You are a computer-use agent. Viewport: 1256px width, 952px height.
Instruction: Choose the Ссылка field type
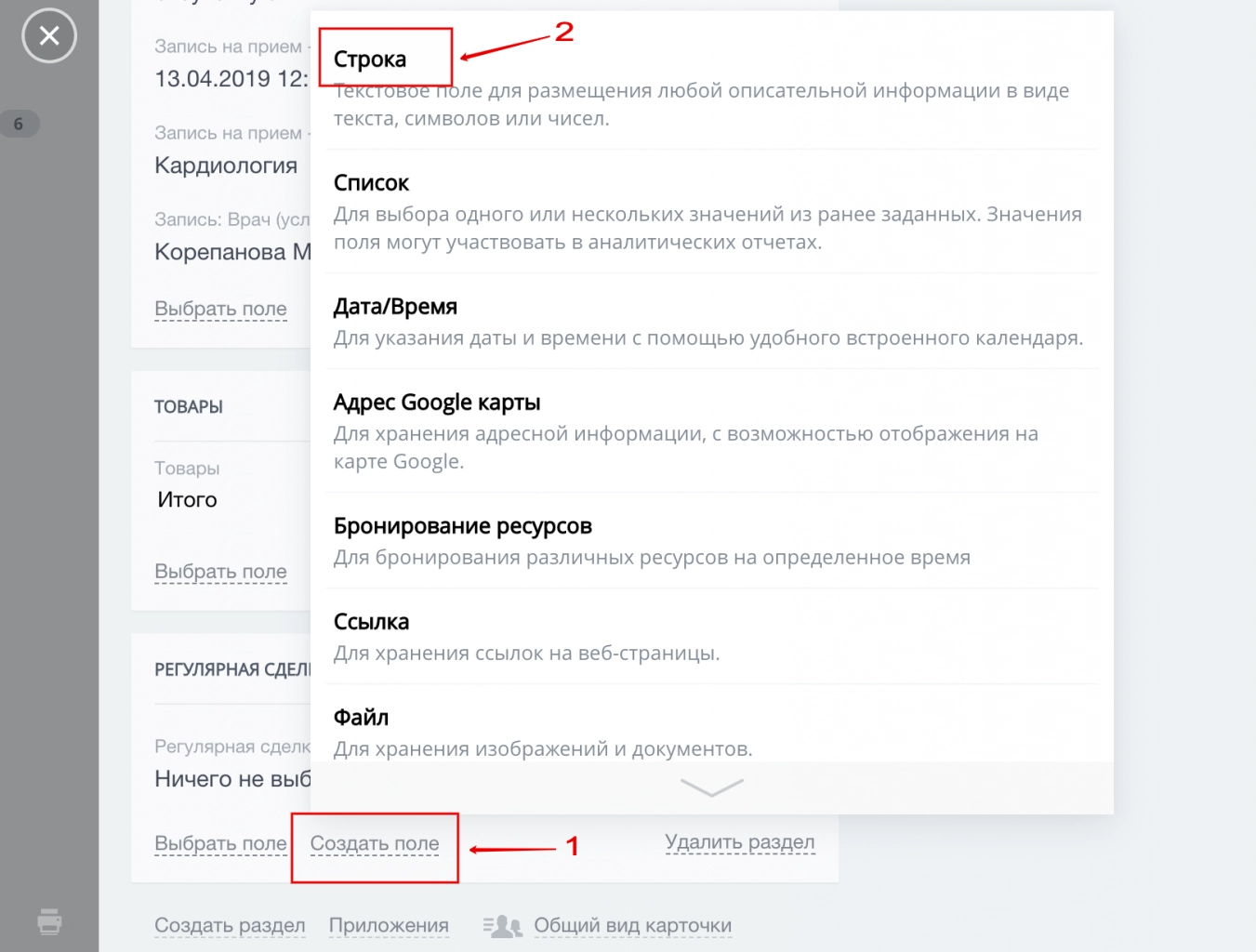coord(372,621)
